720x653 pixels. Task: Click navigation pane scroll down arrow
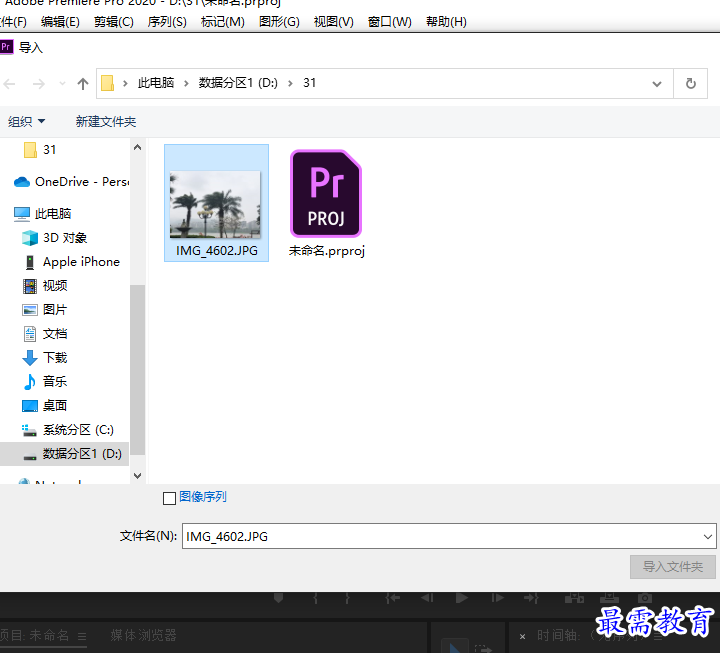[137, 476]
